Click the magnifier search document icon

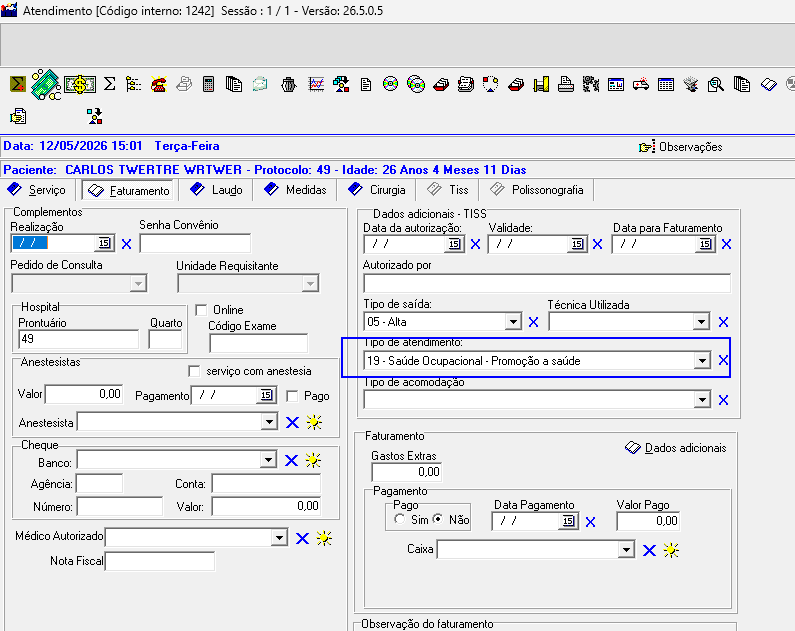point(716,84)
